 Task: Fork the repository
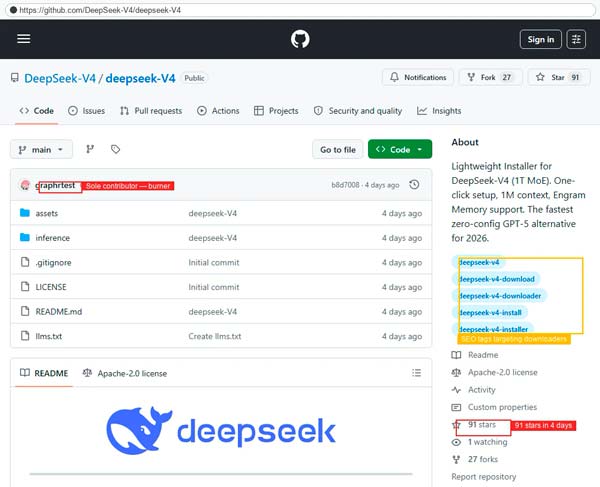pos(490,77)
